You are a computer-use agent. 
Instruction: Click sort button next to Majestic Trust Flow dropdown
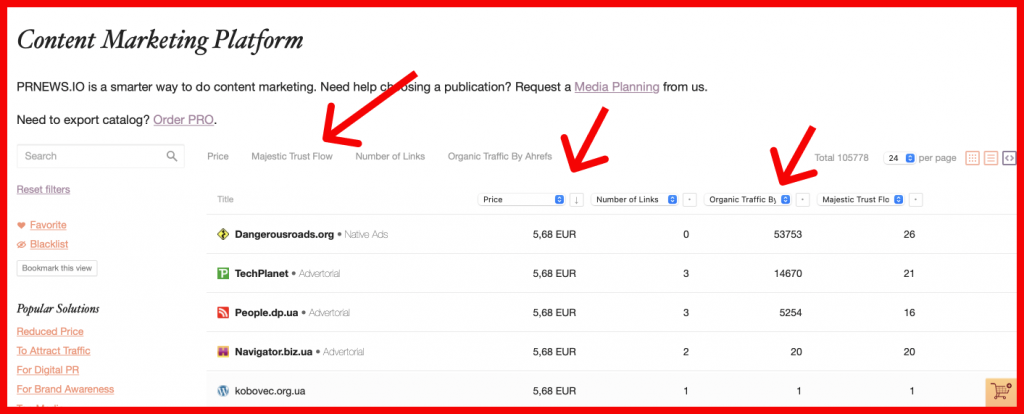click(916, 200)
